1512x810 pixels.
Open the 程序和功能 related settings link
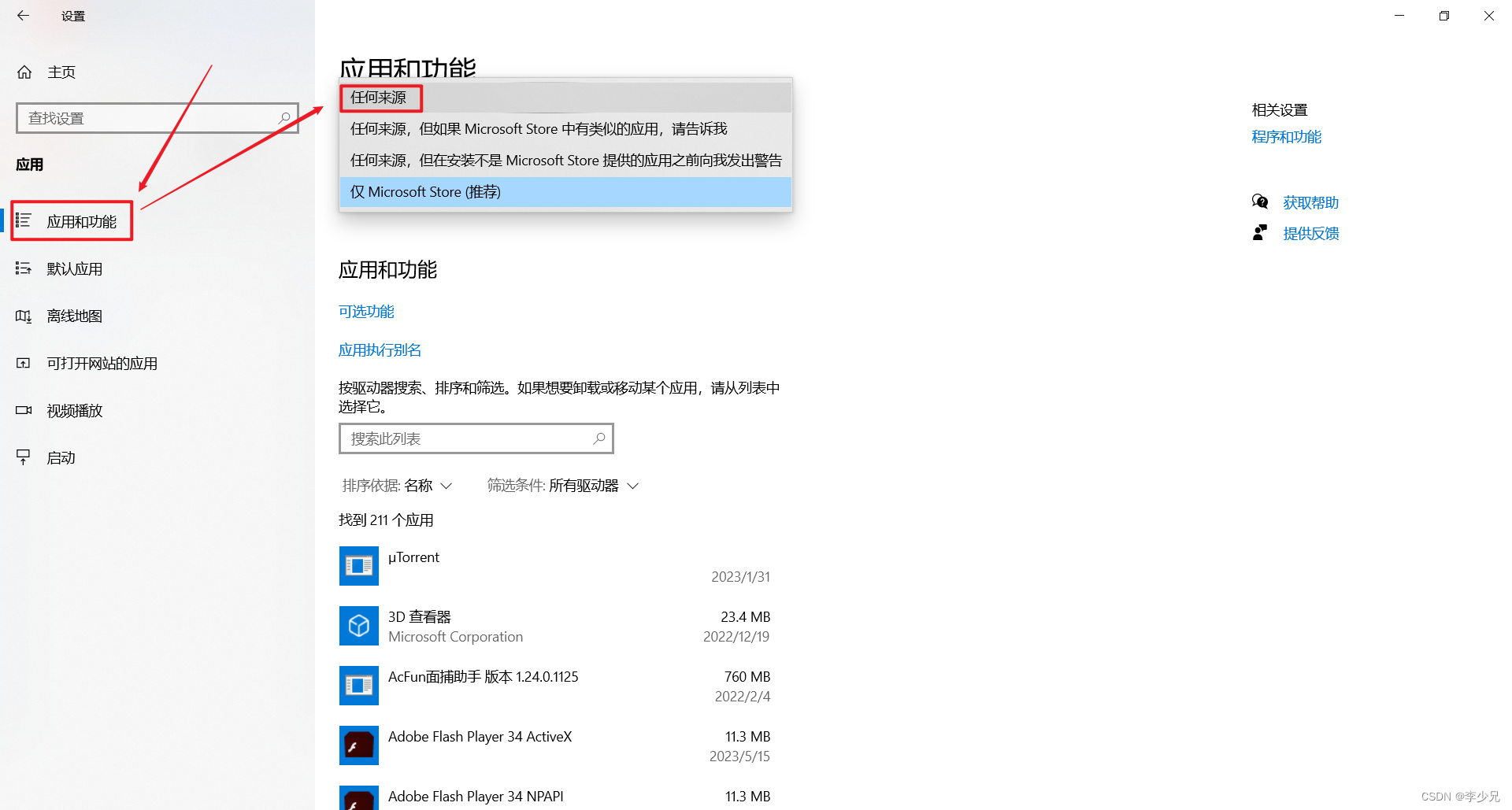pos(1287,137)
